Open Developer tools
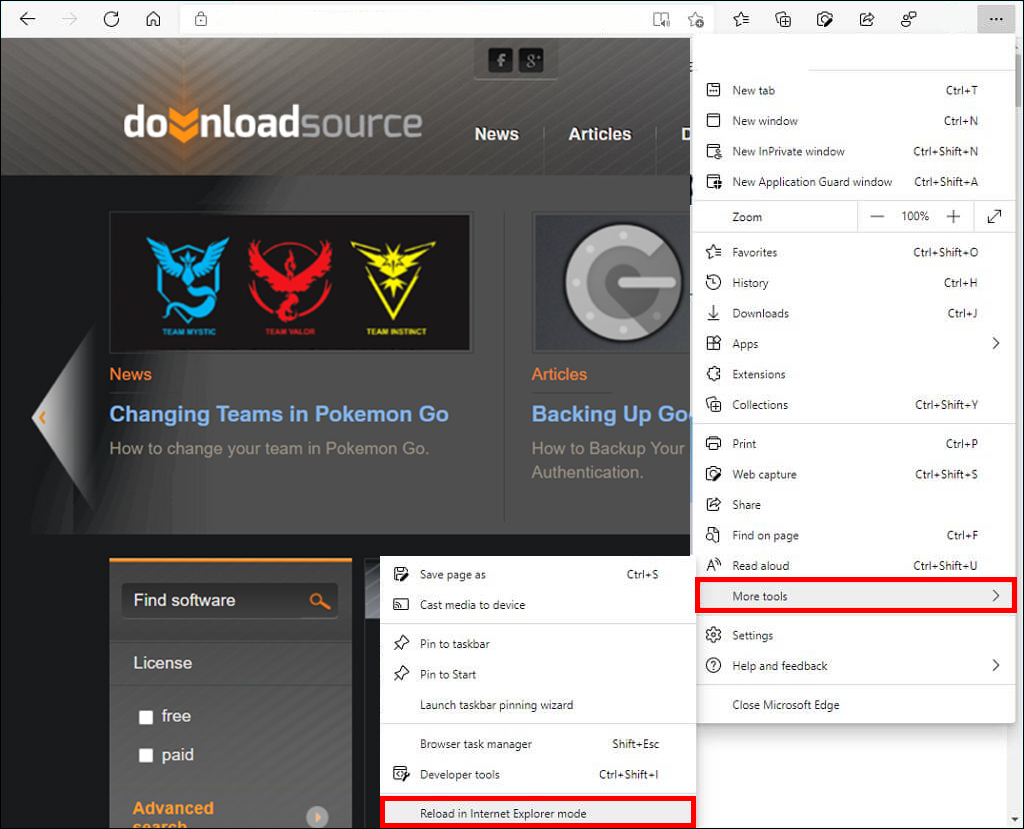 click(x=538, y=775)
